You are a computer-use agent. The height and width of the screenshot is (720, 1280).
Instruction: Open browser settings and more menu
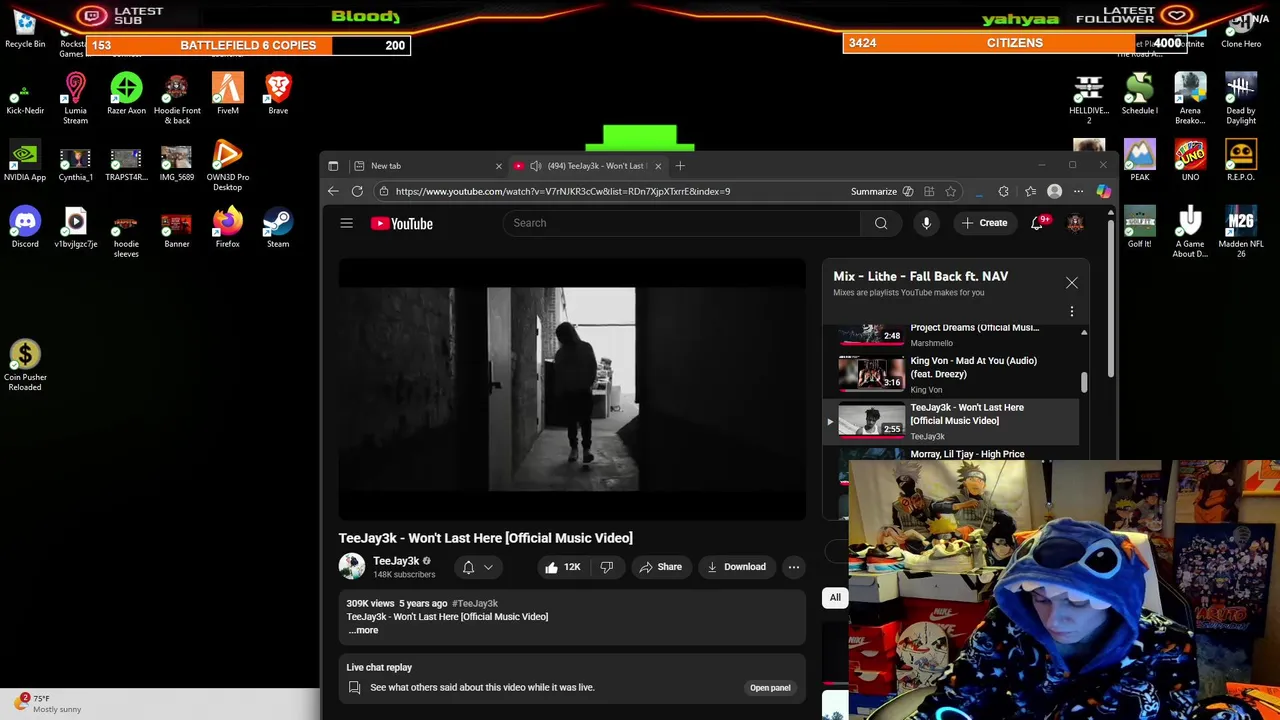pyautogui.click(x=1078, y=191)
